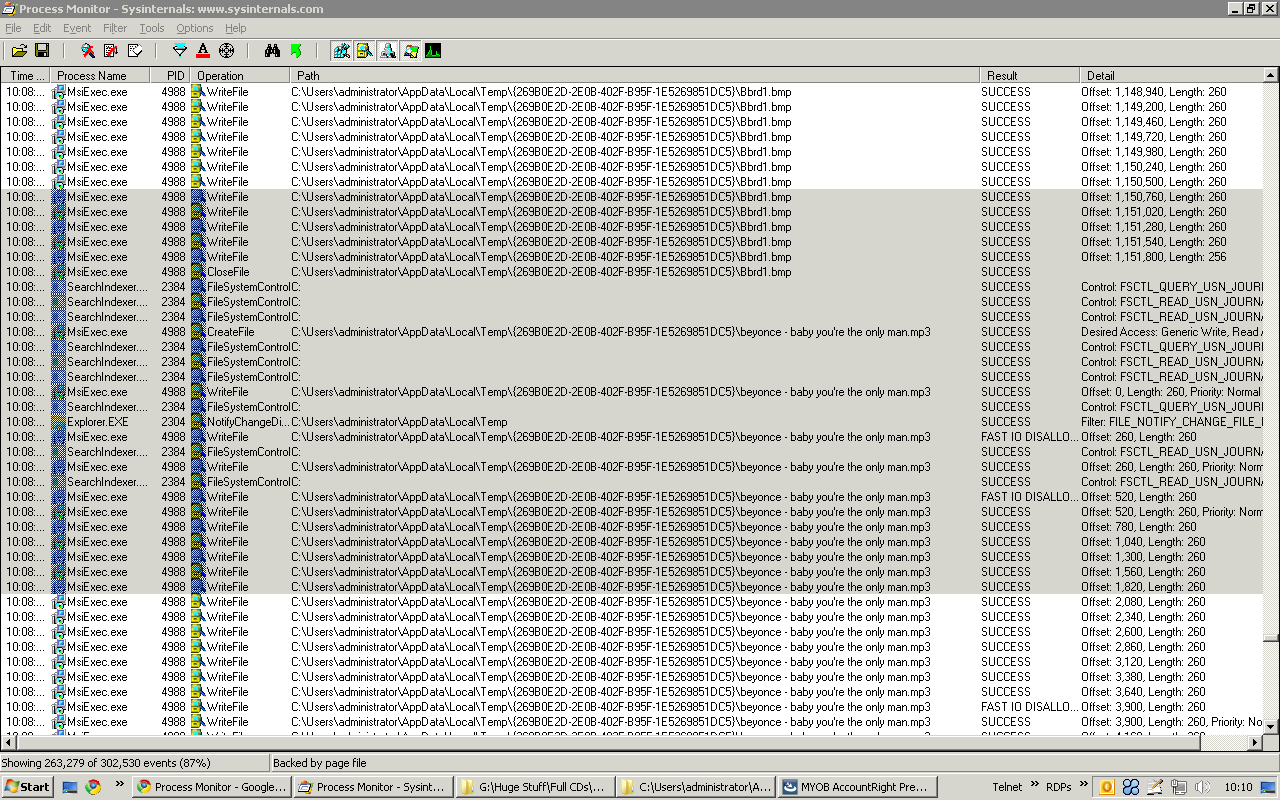Open Find with the binoculars icon

point(272,50)
